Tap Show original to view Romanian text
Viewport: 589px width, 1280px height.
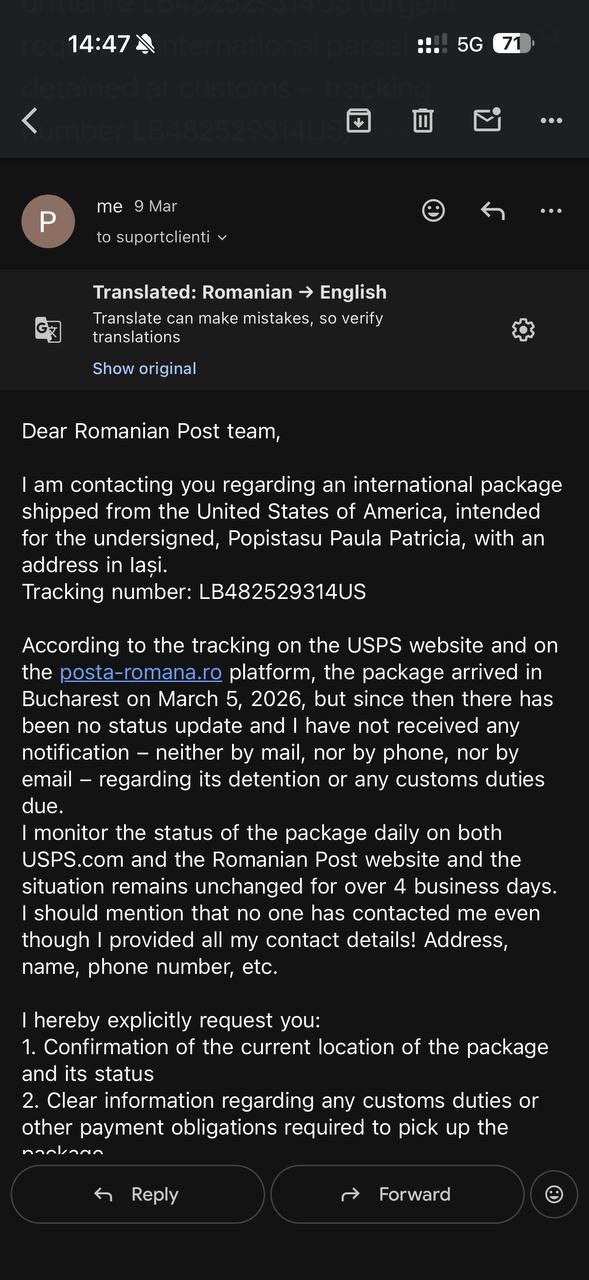(144, 368)
